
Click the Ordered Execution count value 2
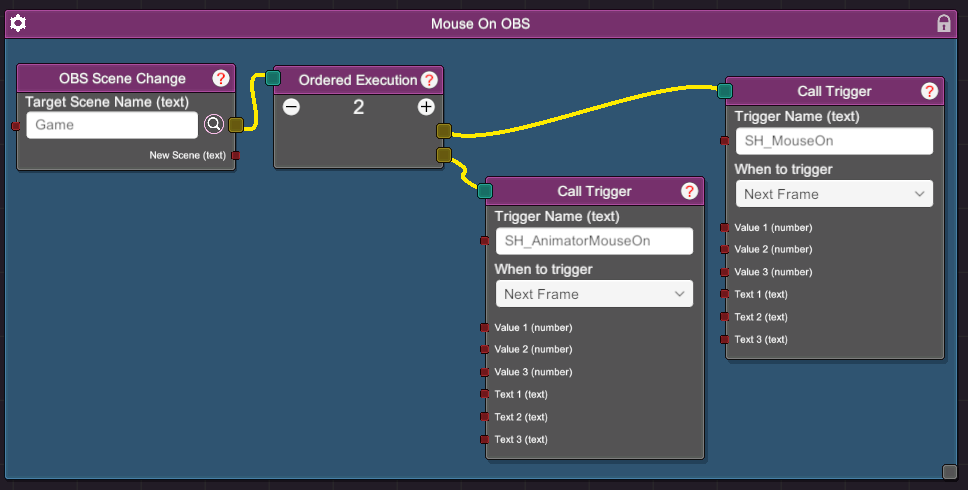point(359,107)
